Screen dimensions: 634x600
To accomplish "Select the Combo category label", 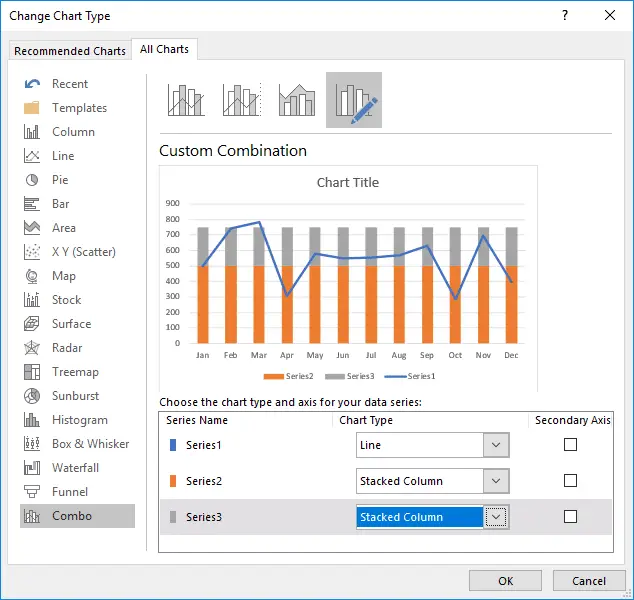I will click(x=72, y=516).
